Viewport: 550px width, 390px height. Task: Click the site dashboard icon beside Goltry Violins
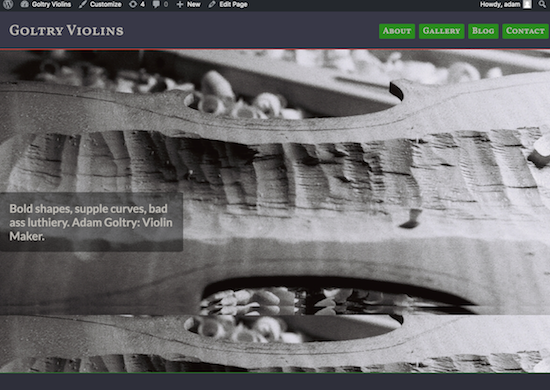(x=24, y=4)
